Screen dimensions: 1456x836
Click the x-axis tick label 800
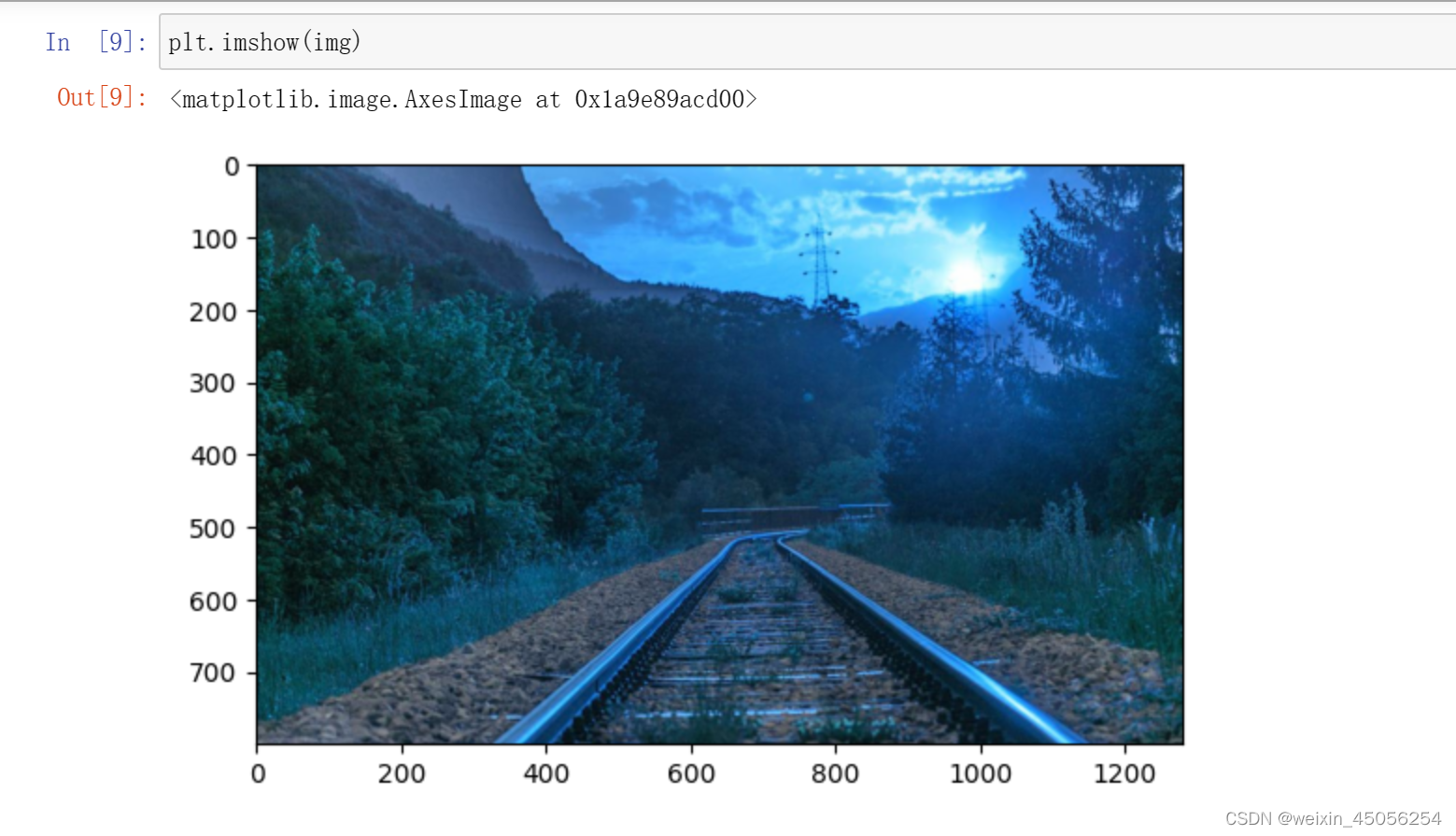pyautogui.click(x=835, y=774)
